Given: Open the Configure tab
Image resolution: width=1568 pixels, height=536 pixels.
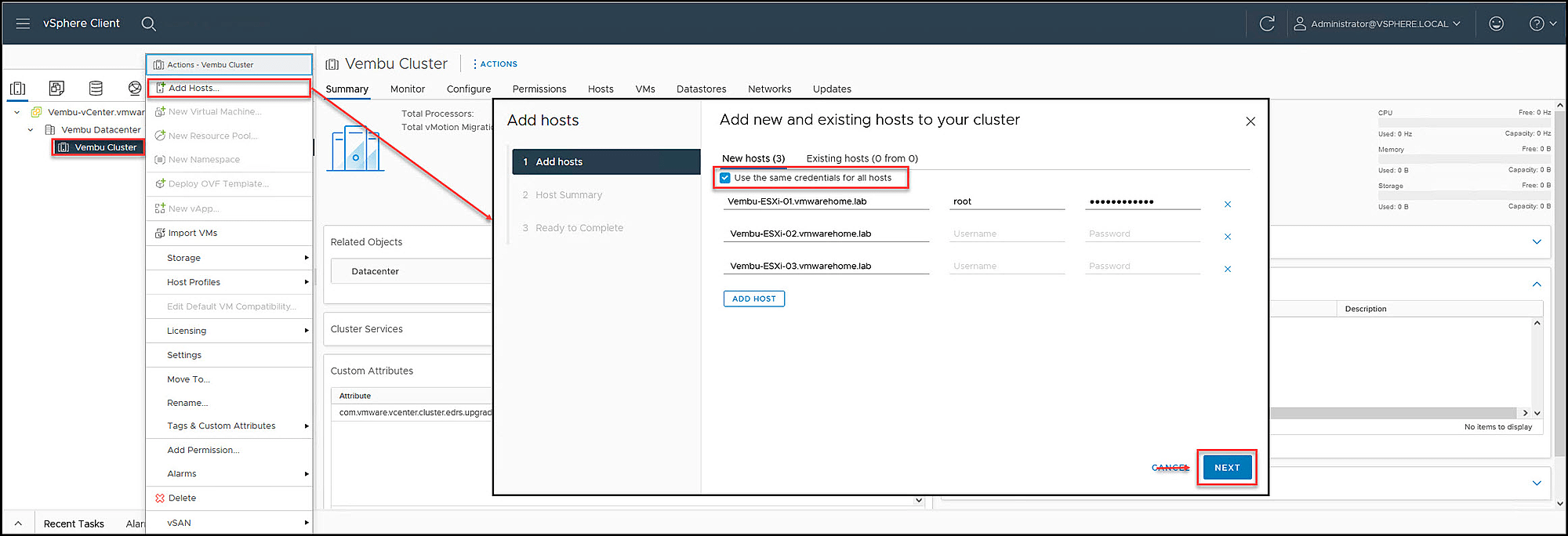Looking at the screenshot, I should (469, 89).
